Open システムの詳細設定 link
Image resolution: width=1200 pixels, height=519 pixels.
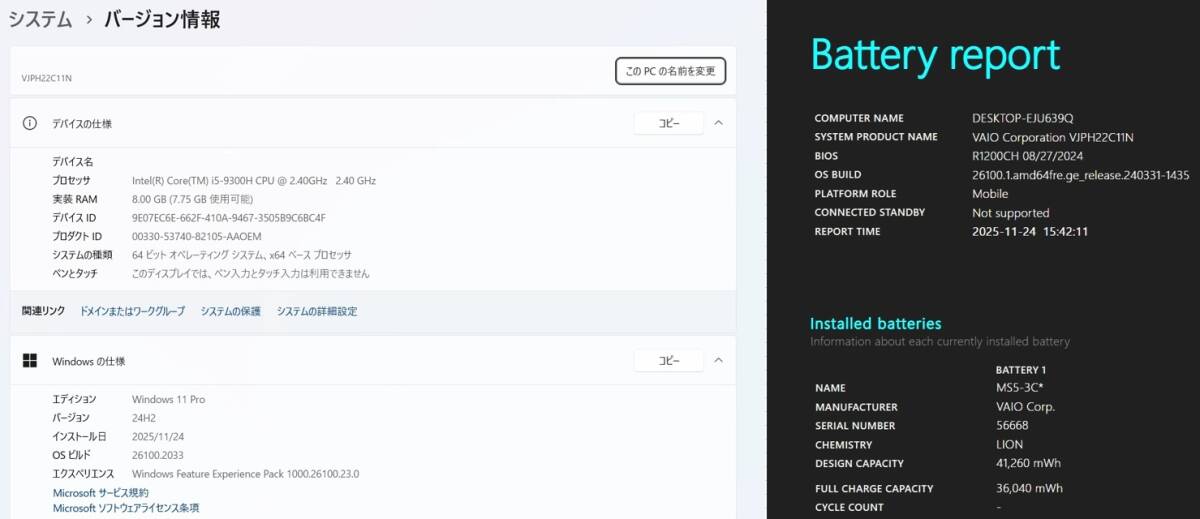point(317,312)
